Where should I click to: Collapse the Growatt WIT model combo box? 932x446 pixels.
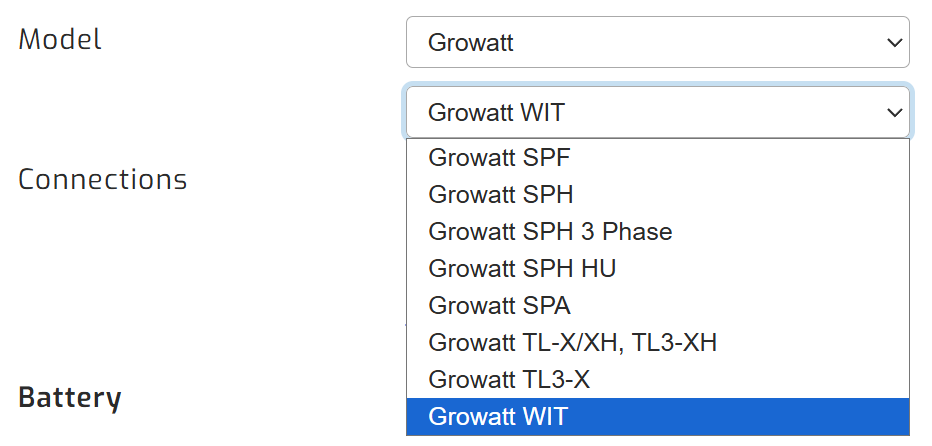click(x=656, y=112)
